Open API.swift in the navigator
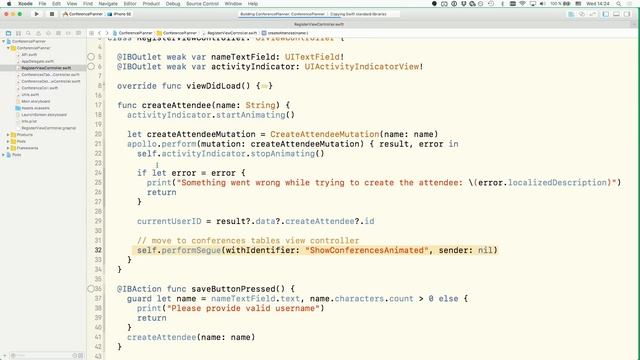 tap(29, 54)
